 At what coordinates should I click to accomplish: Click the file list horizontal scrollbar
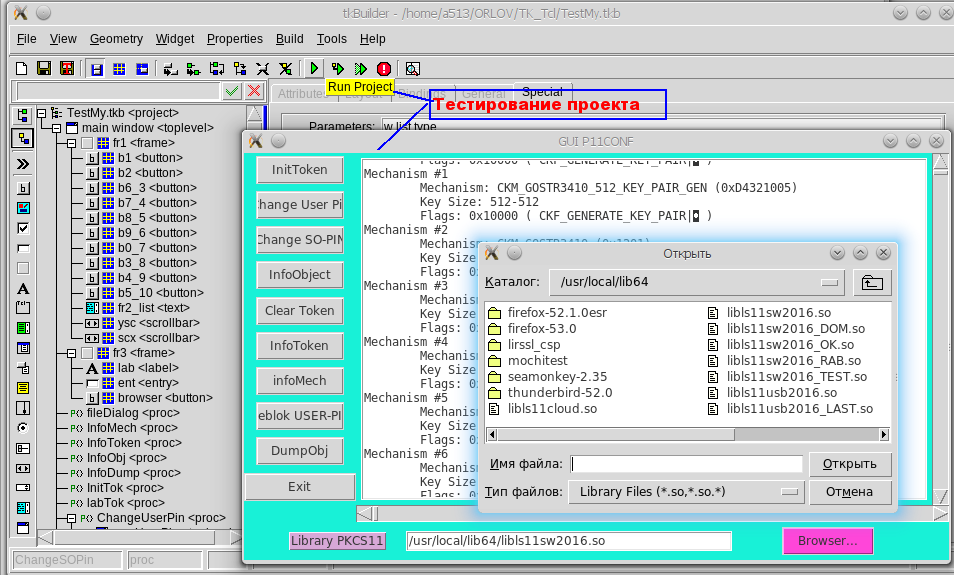click(x=688, y=434)
